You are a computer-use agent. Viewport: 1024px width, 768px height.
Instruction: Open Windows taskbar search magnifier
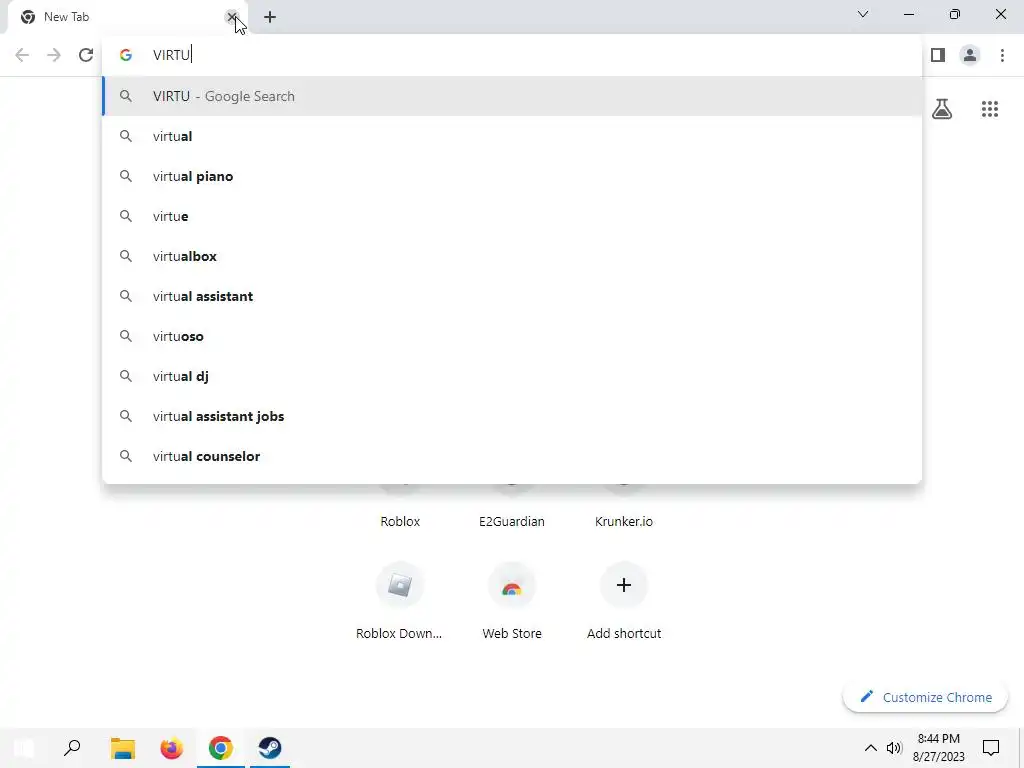tap(72, 748)
